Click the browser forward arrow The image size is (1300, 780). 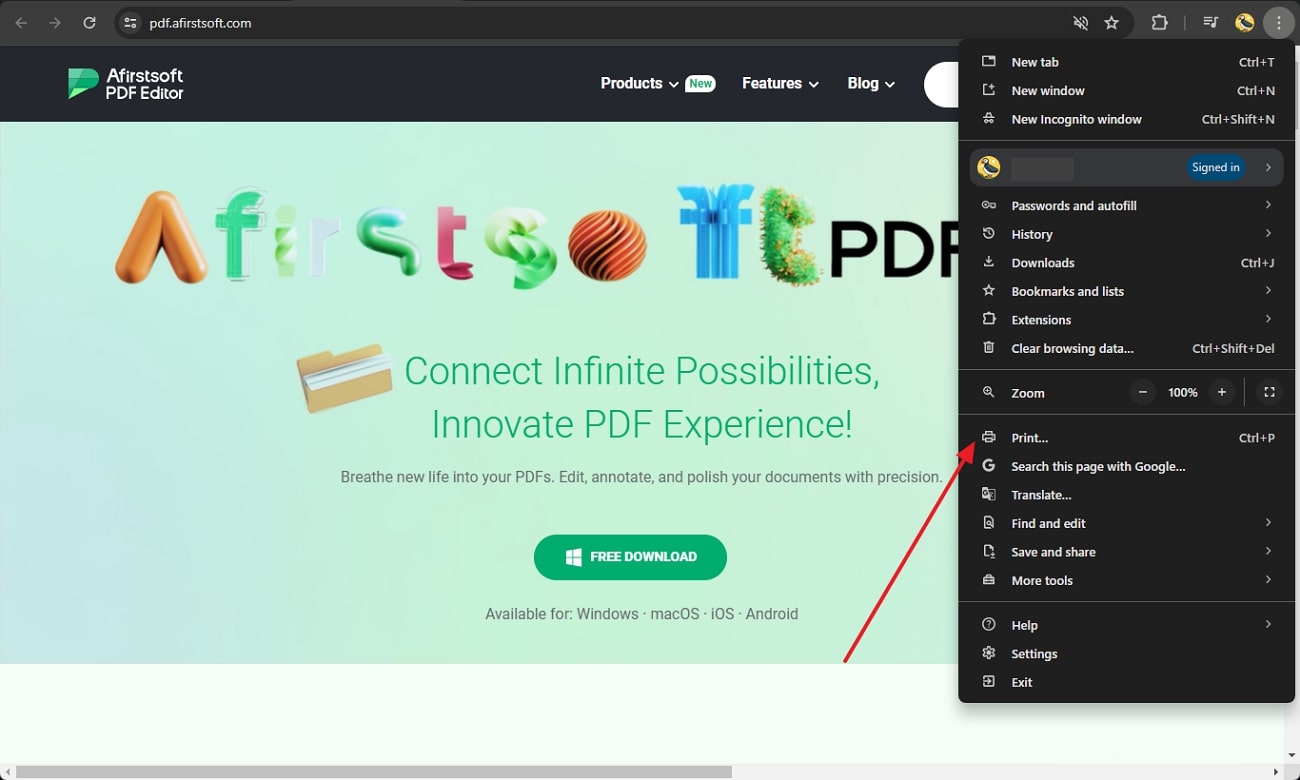pyautogui.click(x=55, y=22)
